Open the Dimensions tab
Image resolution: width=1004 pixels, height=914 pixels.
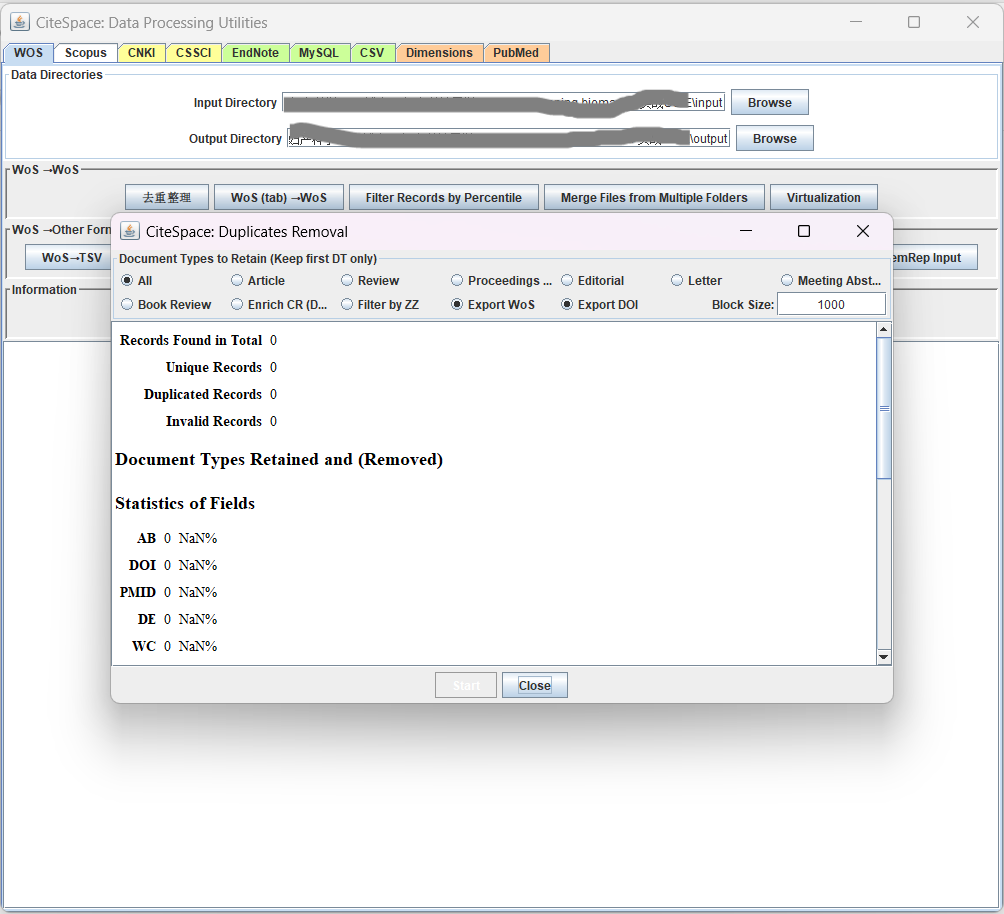click(439, 53)
